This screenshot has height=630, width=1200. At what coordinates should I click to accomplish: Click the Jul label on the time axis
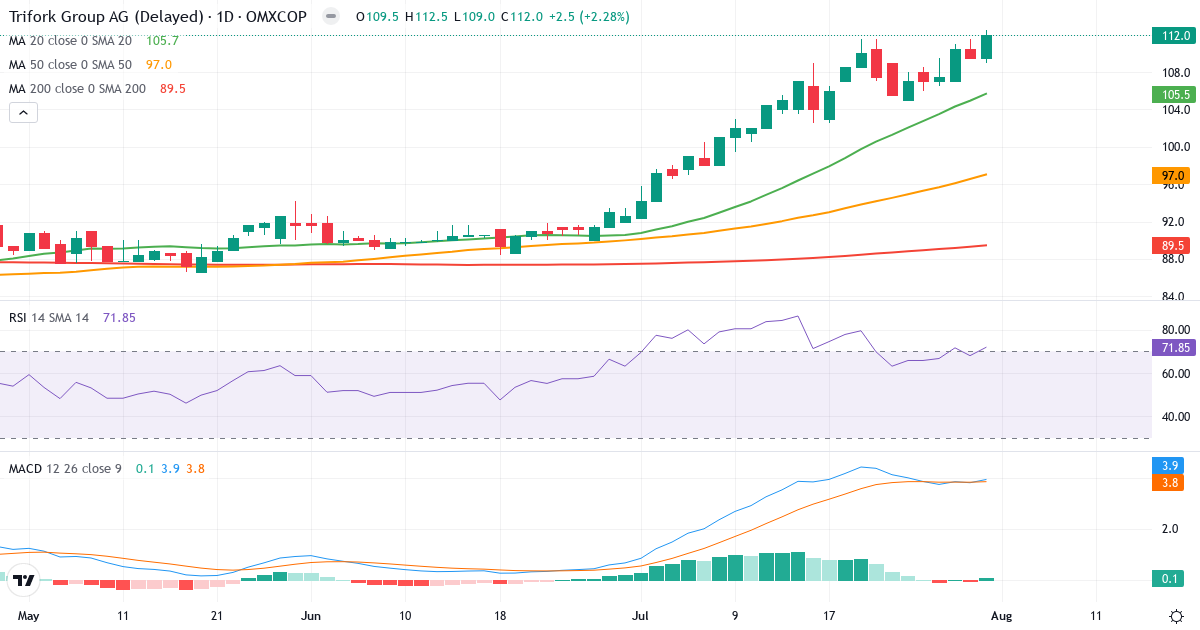coord(640,616)
